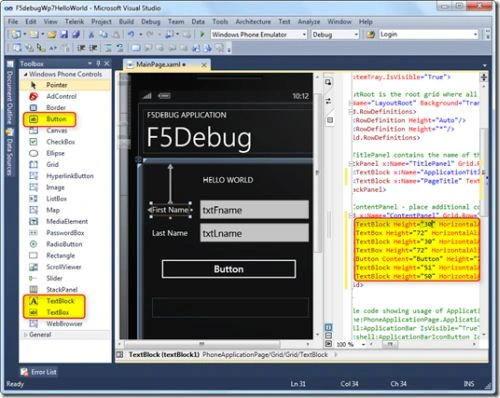Choose the Border control in Toolbox

pyautogui.click(x=65, y=108)
